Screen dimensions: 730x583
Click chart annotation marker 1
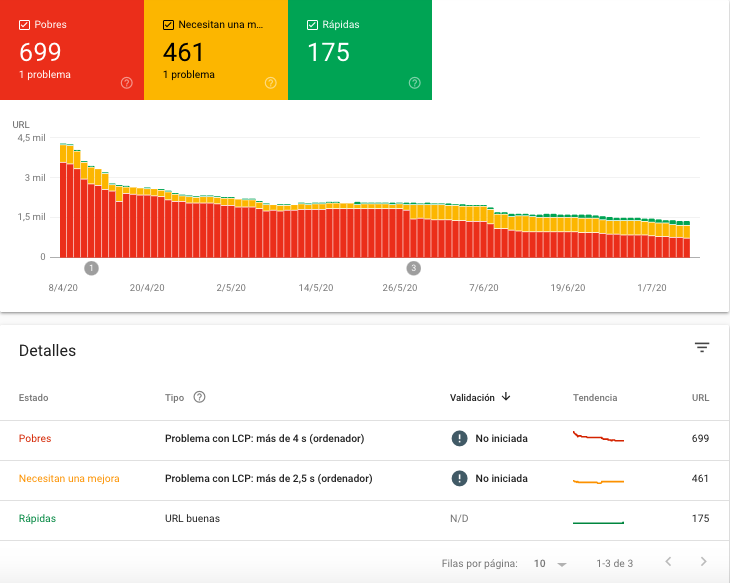[x=91, y=268]
